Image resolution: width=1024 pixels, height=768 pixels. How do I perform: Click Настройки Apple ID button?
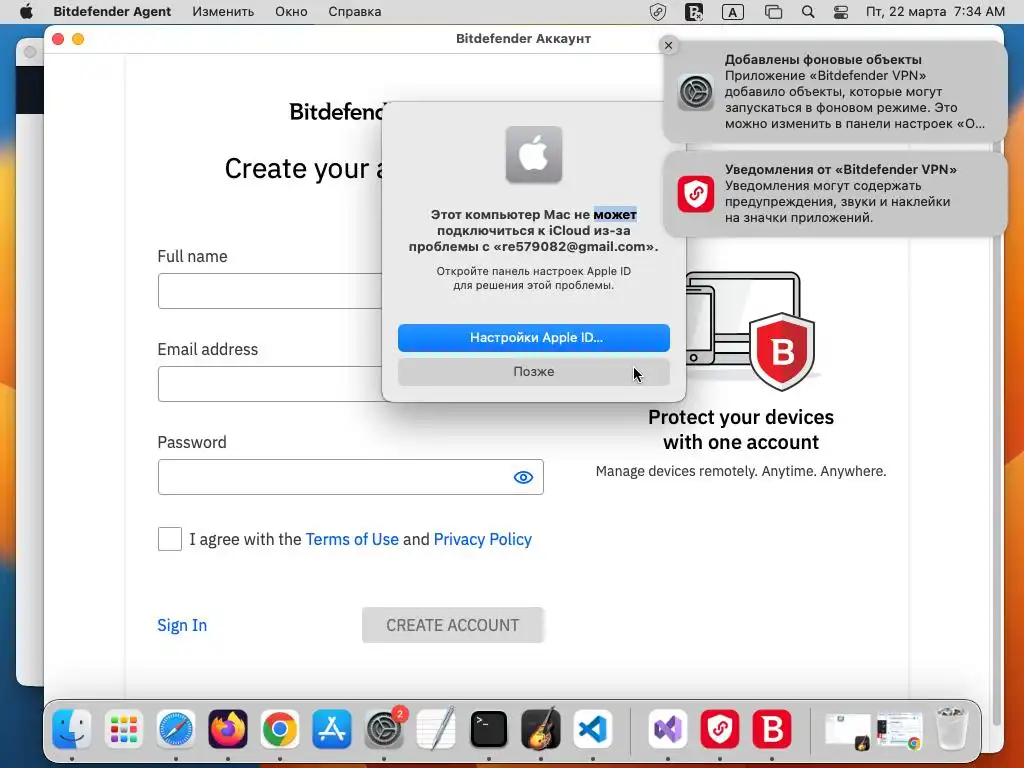(x=534, y=338)
